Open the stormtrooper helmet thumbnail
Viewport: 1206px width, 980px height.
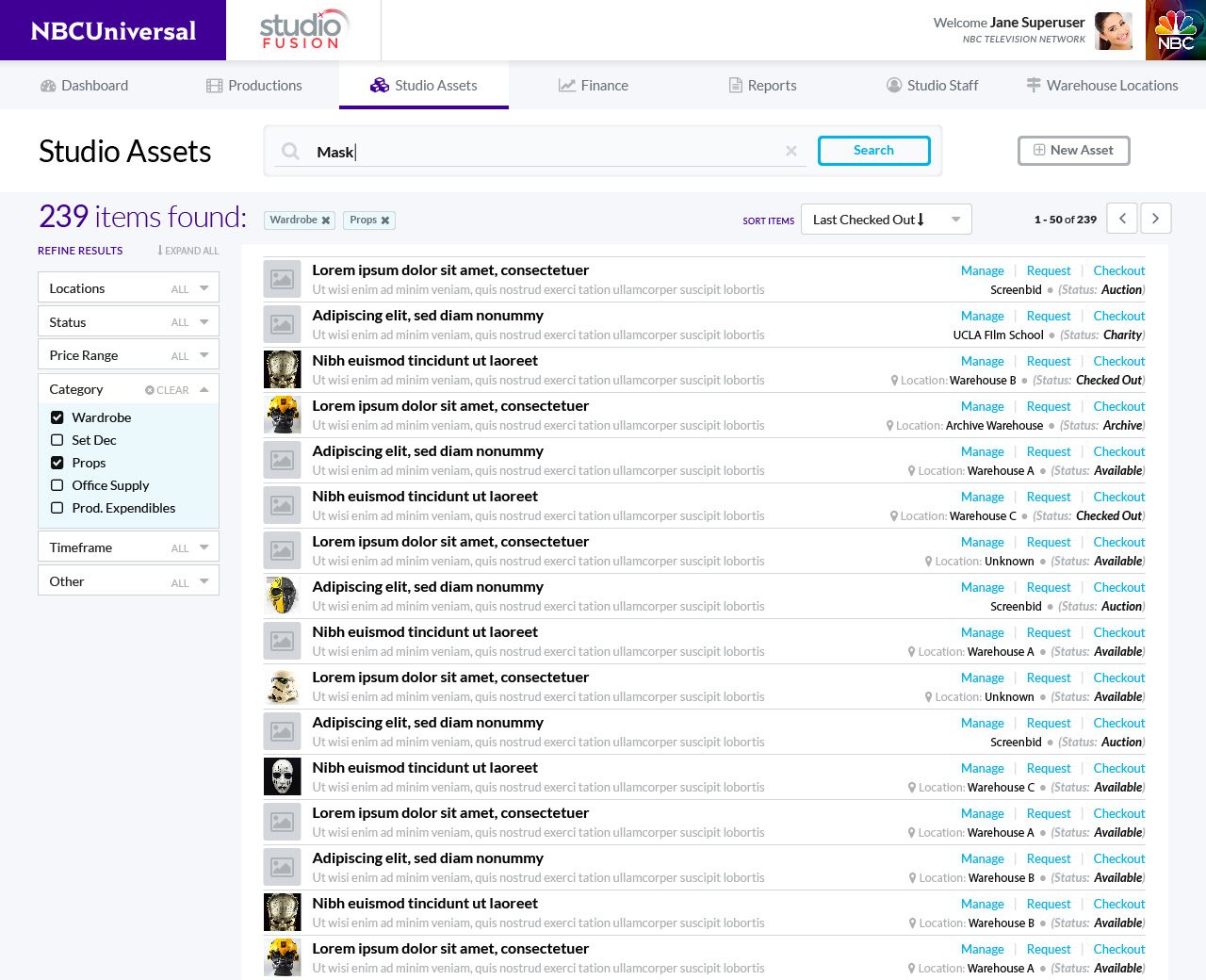click(x=283, y=686)
